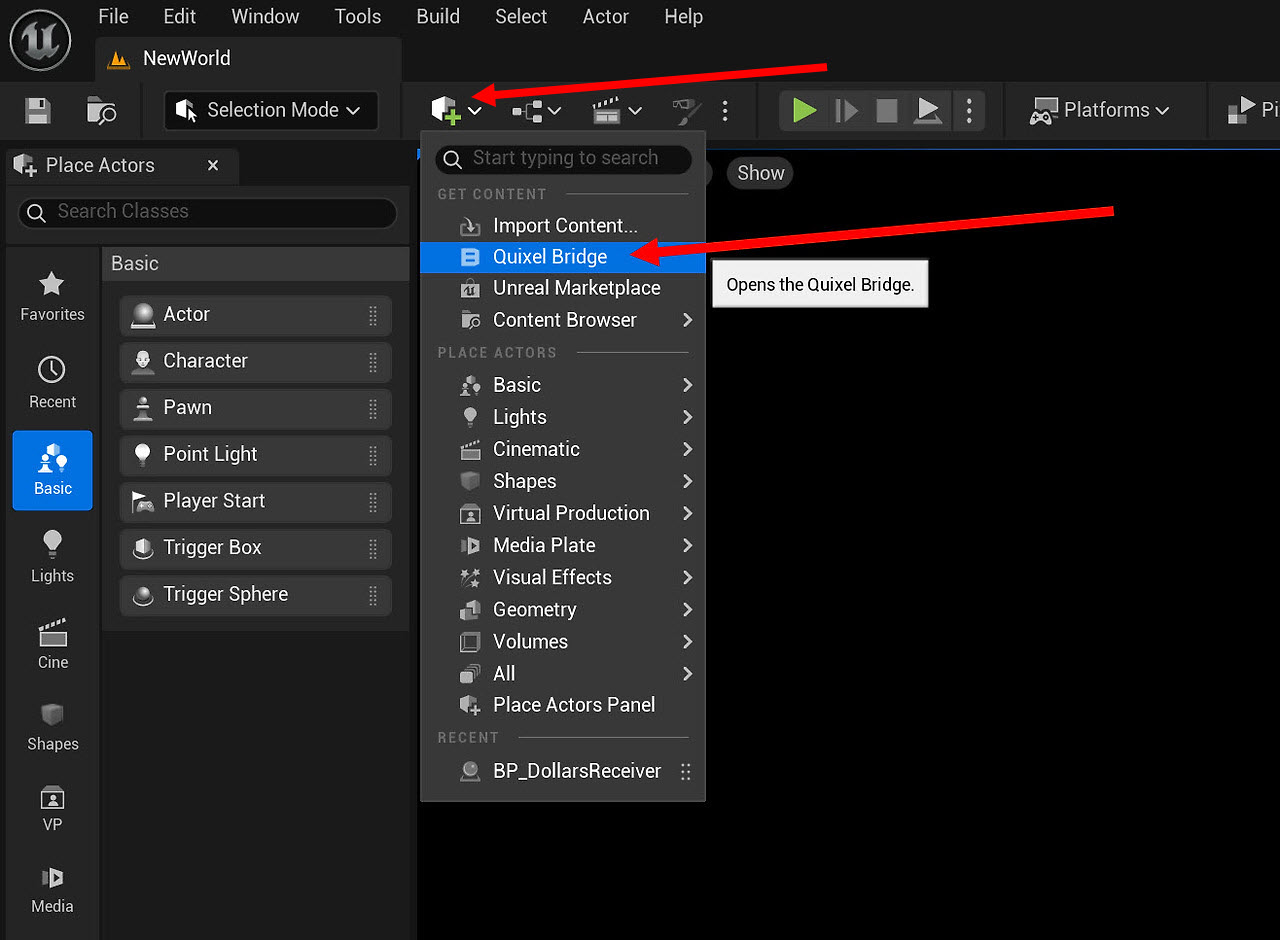Select the Media category icon
The width and height of the screenshot is (1280, 940).
[52, 890]
